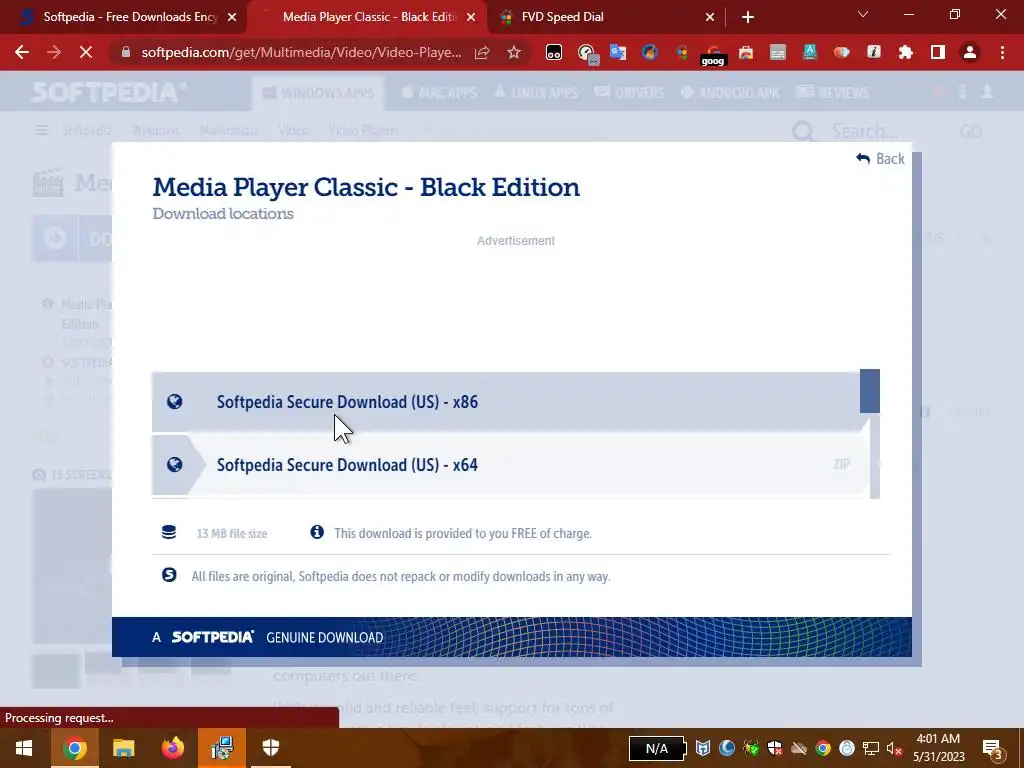Image resolution: width=1024 pixels, height=768 pixels.
Task: Go back to previous page
Action: 22,52
